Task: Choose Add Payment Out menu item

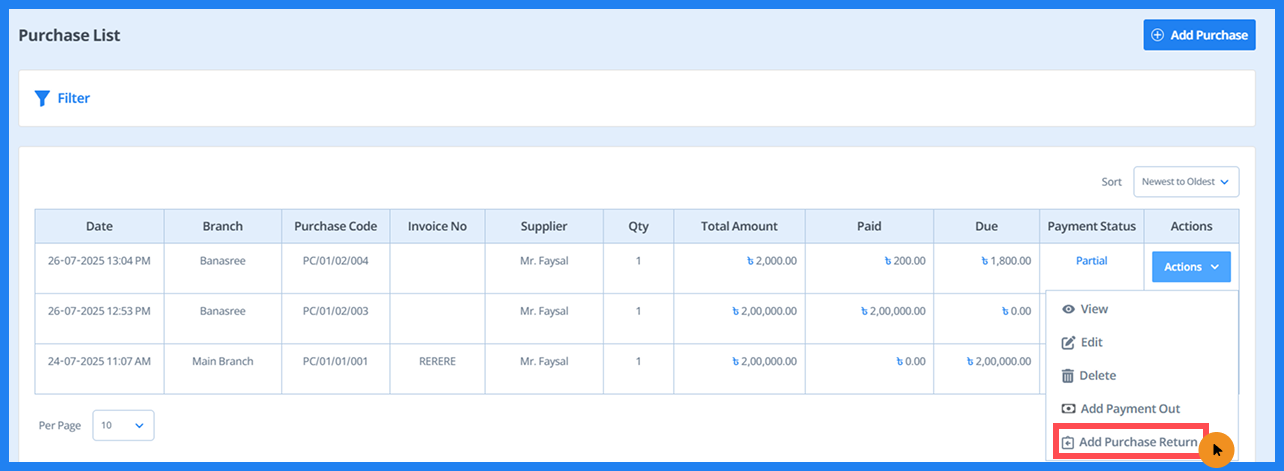Action: click(1130, 409)
